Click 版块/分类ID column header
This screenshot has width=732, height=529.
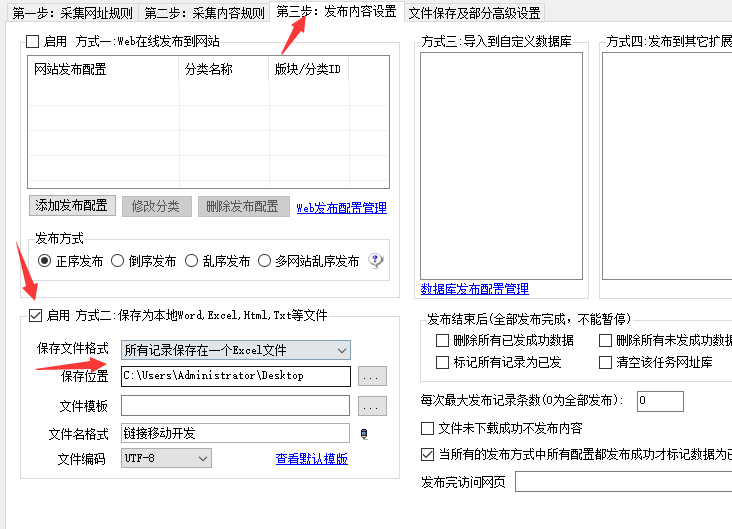pyautogui.click(x=309, y=70)
